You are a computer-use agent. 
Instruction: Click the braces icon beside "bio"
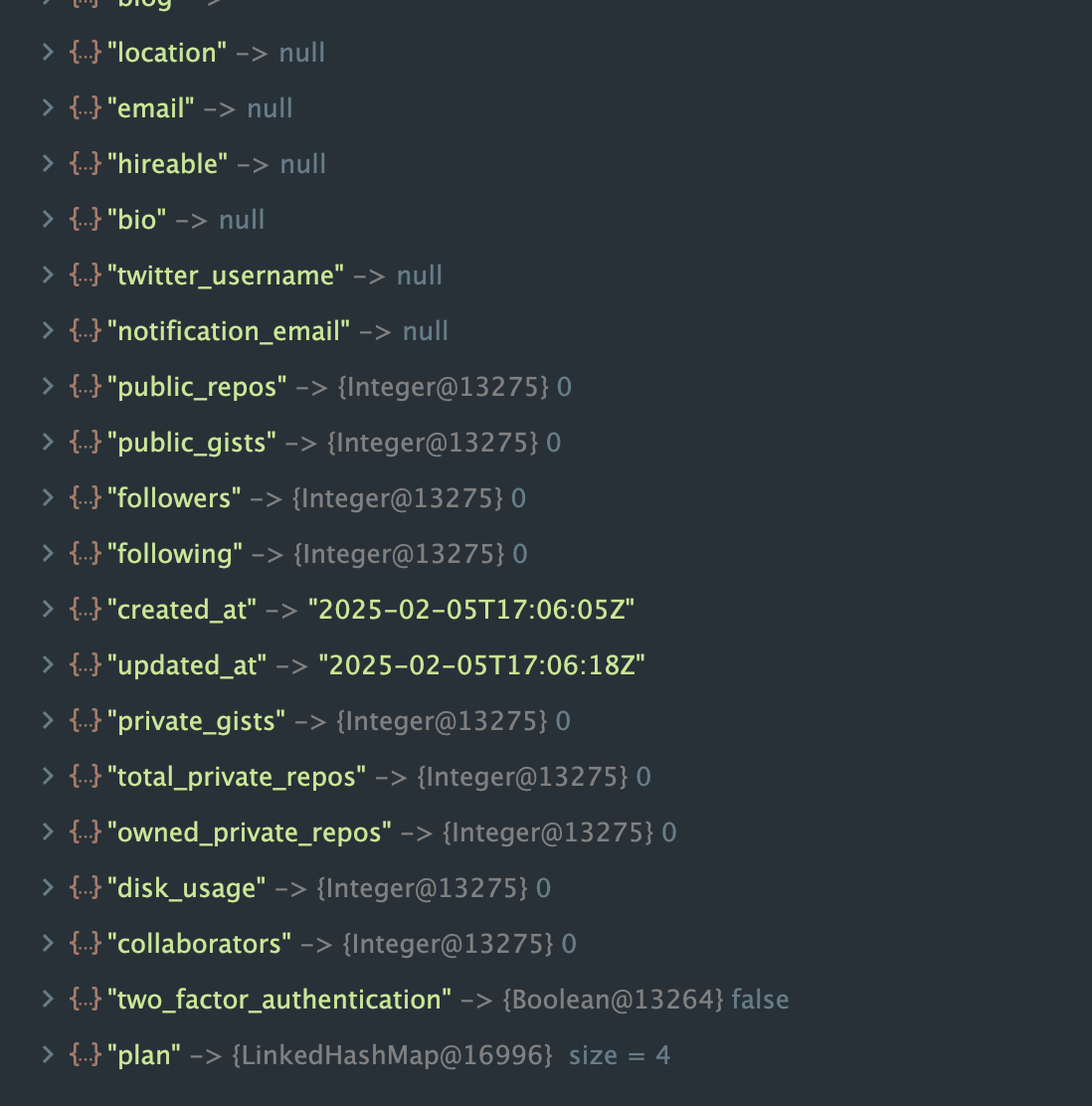point(86,220)
